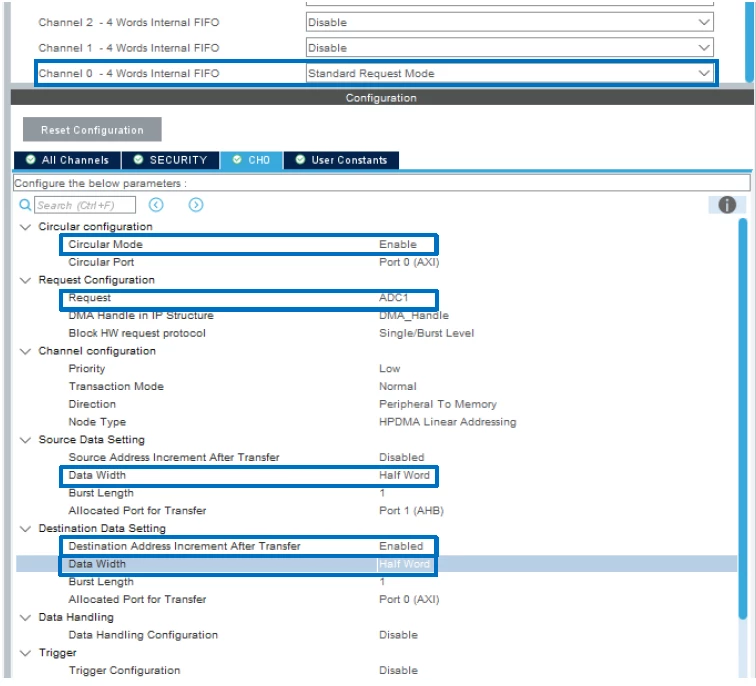This screenshot has width=756, height=686.
Task: Open Channel 2 mode dropdown
Action: [x=510, y=22]
